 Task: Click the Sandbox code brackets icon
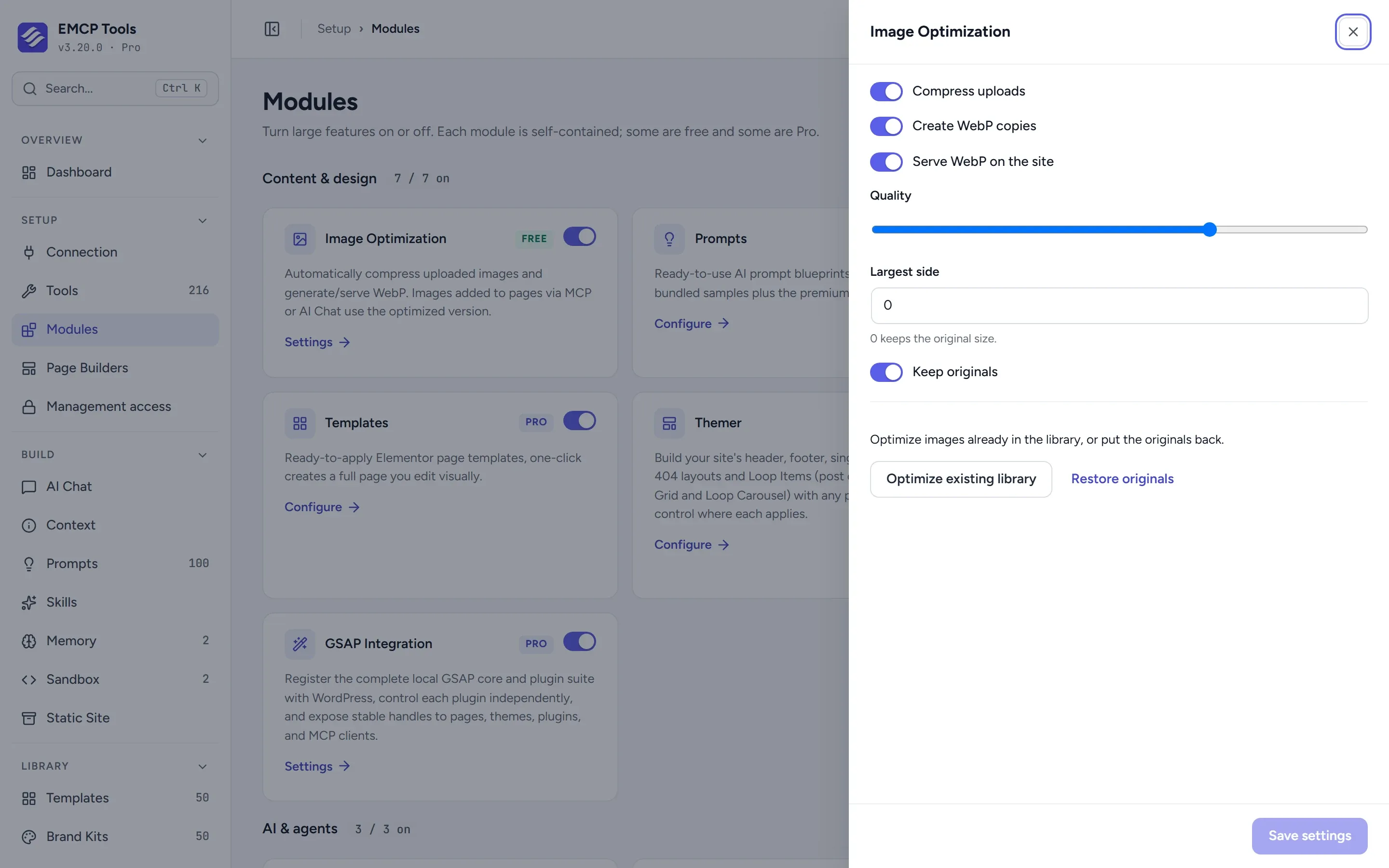(29, 680)
